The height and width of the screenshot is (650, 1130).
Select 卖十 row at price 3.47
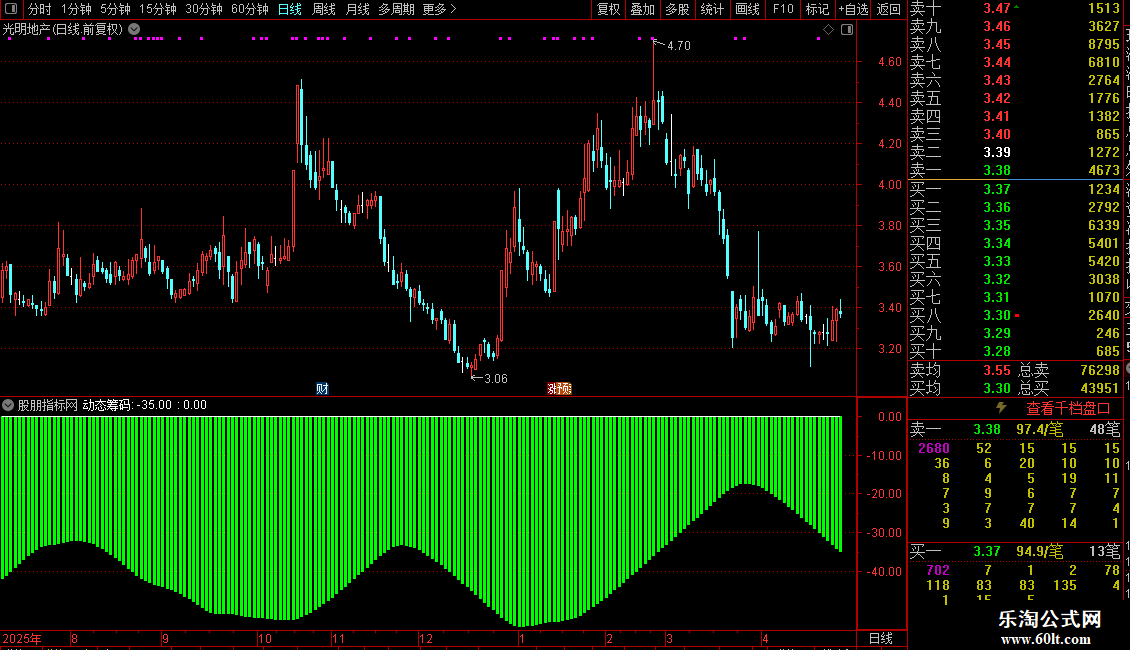coord(1015,9)
